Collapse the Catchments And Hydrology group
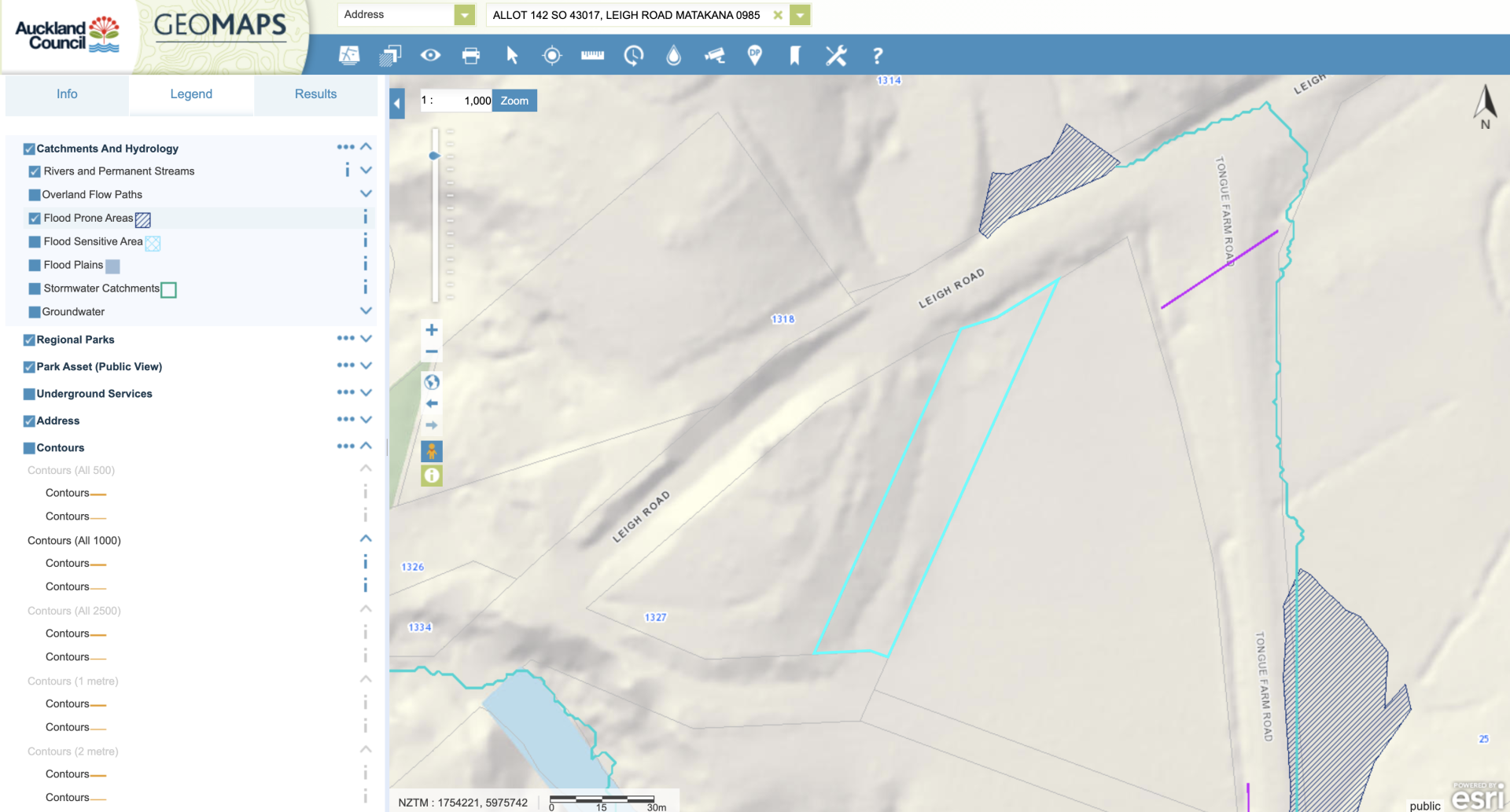1510x812 pixels. (366, 147)
